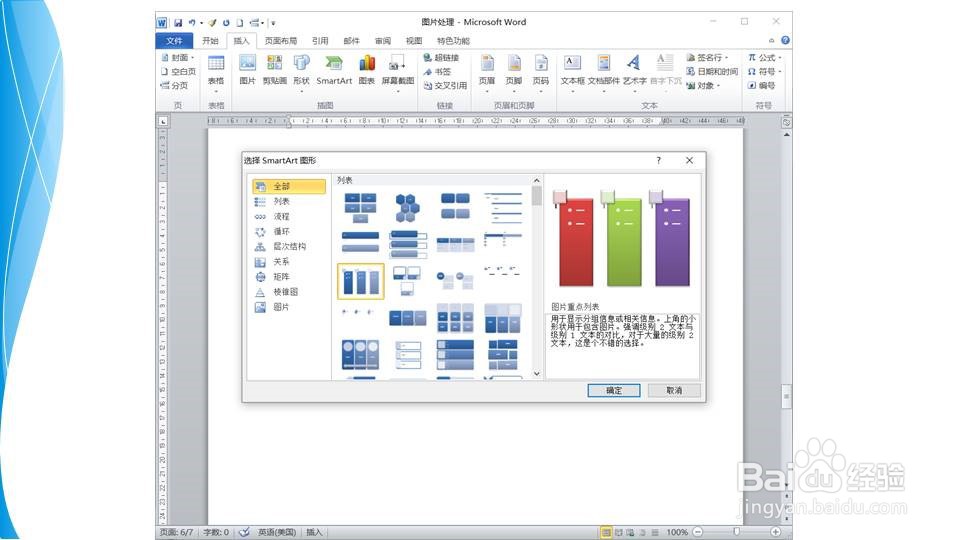Choose the hexagon cluster SmartArt layout
Viewport: 960px width, 540px height.
pos(408,207)
